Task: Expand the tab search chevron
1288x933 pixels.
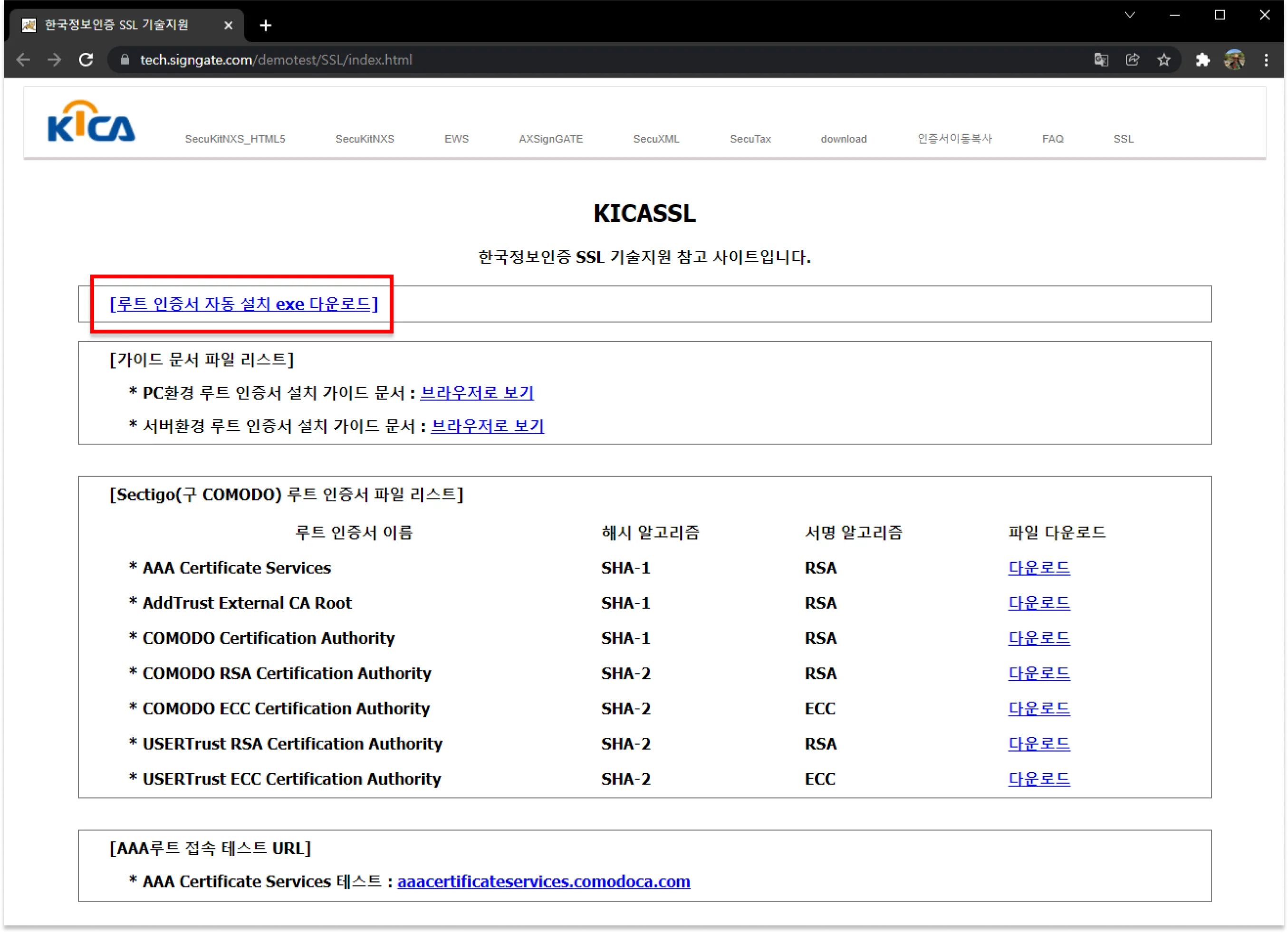Action: pyautogui.click(x=1130, y=15)
